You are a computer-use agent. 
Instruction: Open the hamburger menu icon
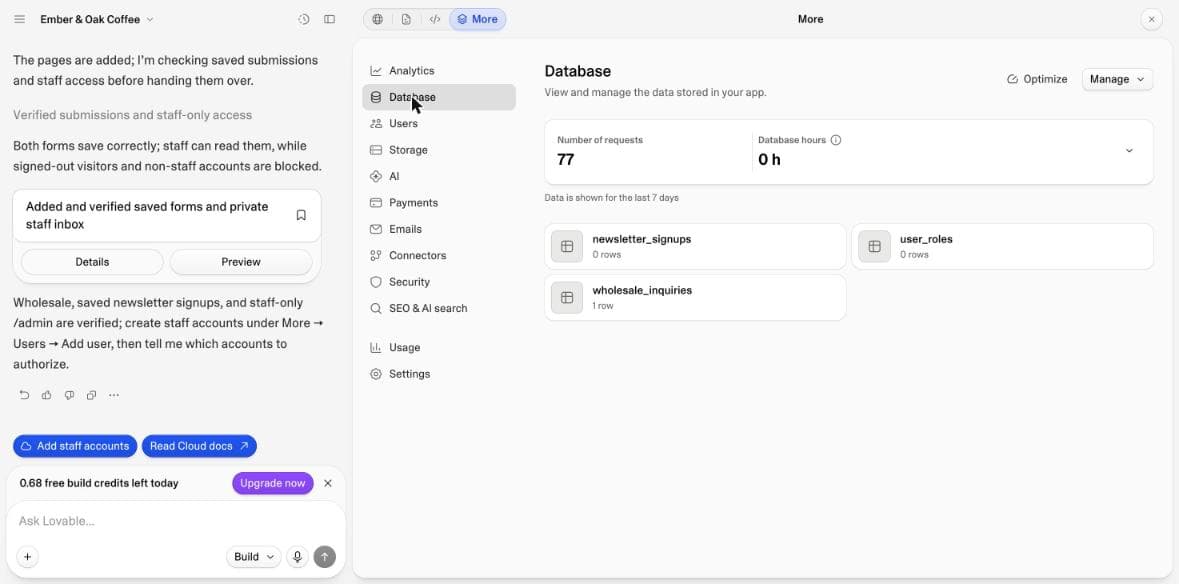(20, 20)
